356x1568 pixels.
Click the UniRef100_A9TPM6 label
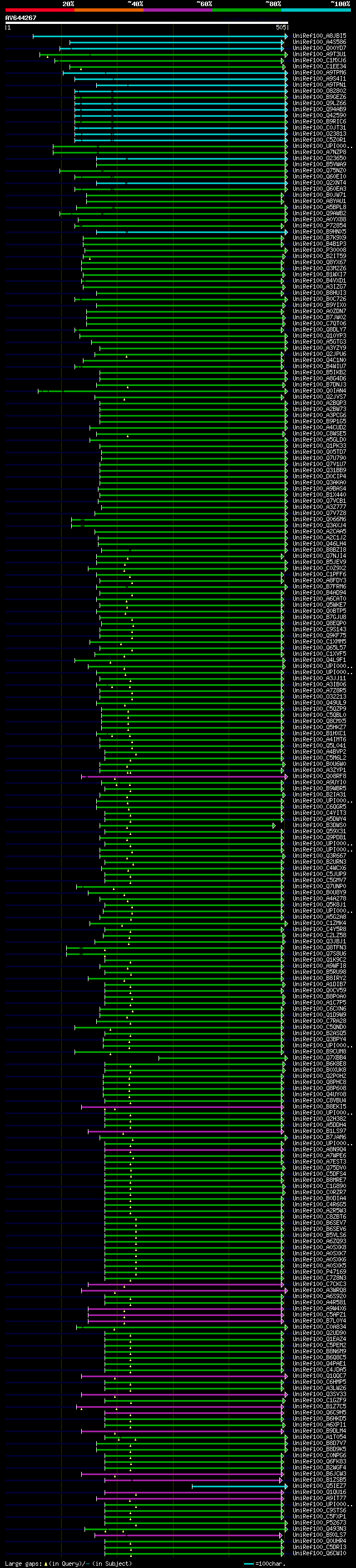pyautogui.click(x=319, y=72)
